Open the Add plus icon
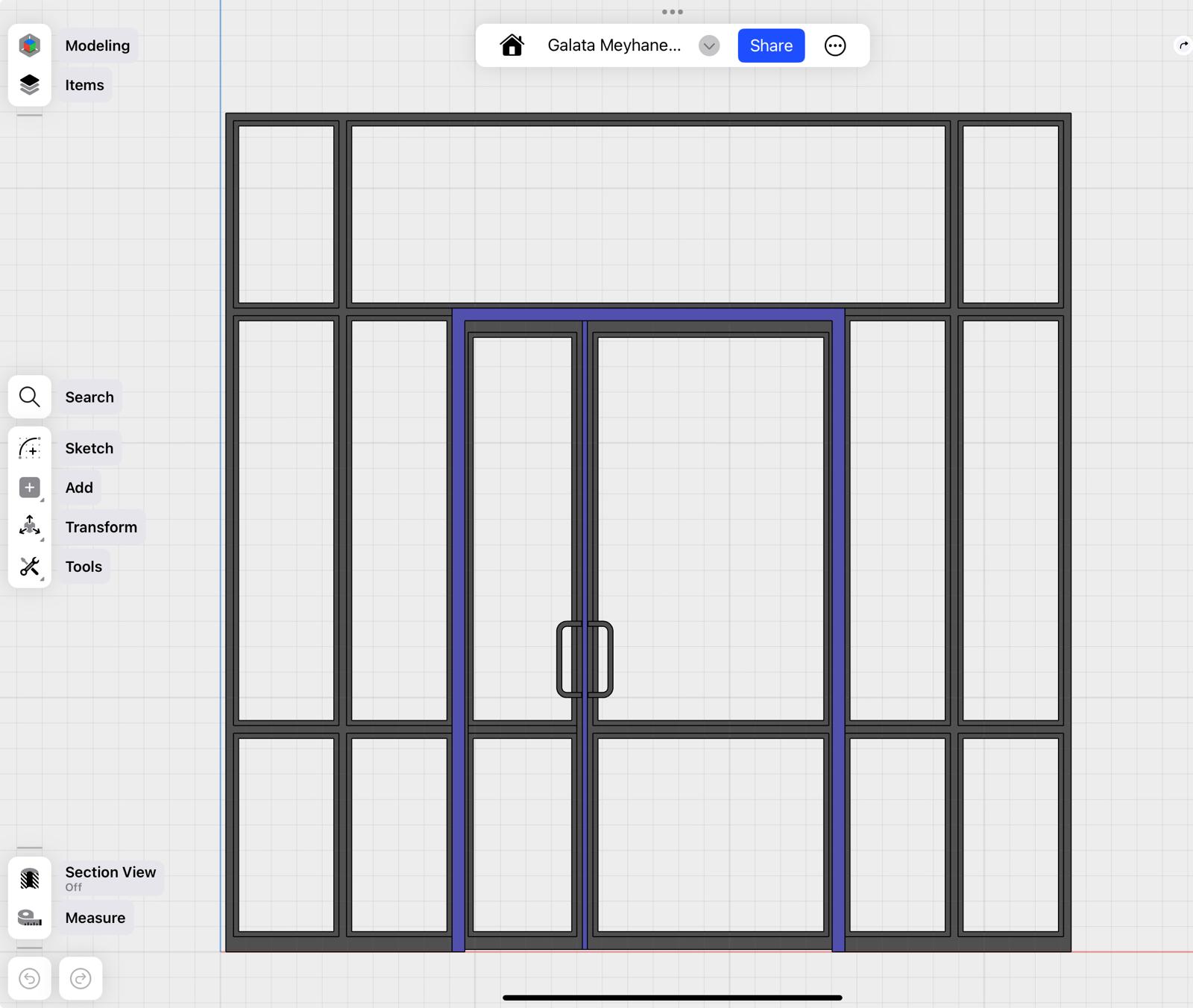This screenshot has width=1193, height=1008. (29, 488)
